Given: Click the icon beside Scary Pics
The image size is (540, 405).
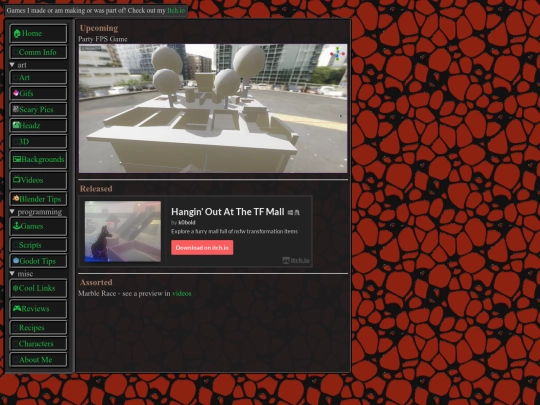Looking at the screenshot, I should [15, 109].
